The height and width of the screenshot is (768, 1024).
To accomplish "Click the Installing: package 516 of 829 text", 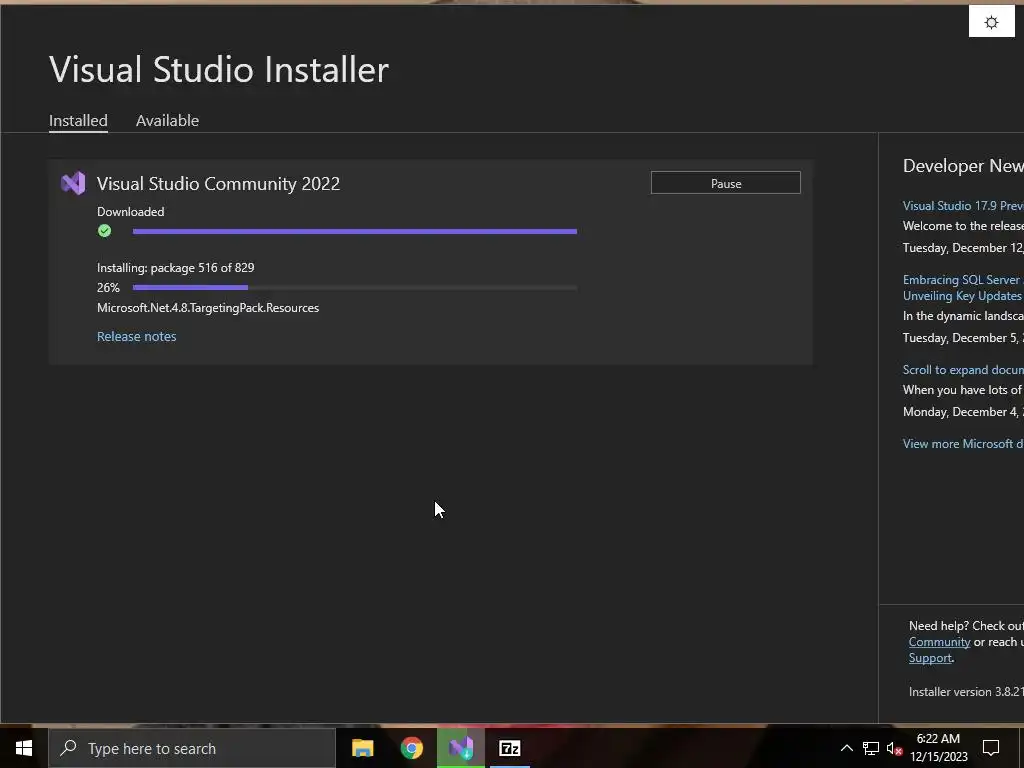I will pos(176,268).
